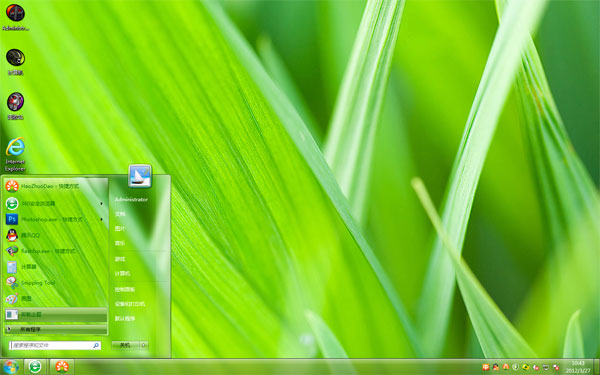Open the muted volume tray icon
600x375 pixels.
(536, 367)
